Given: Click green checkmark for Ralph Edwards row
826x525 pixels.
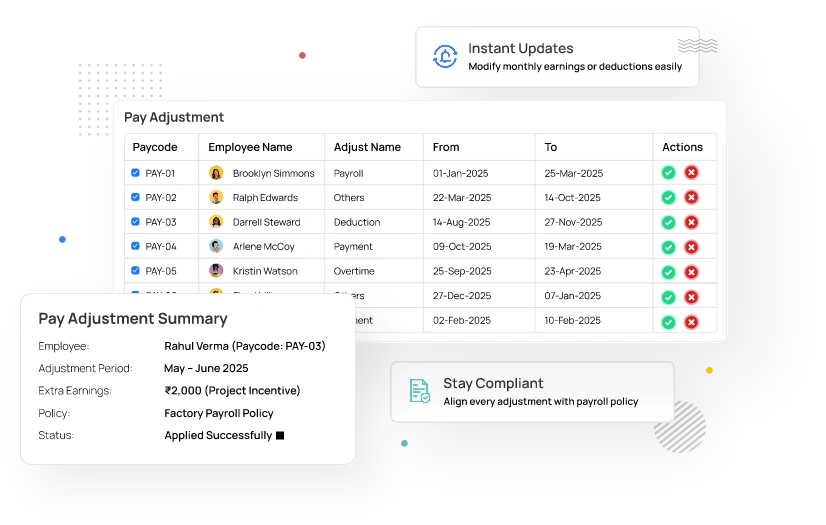Looking at the screenshot, I should tap(668, 198).
